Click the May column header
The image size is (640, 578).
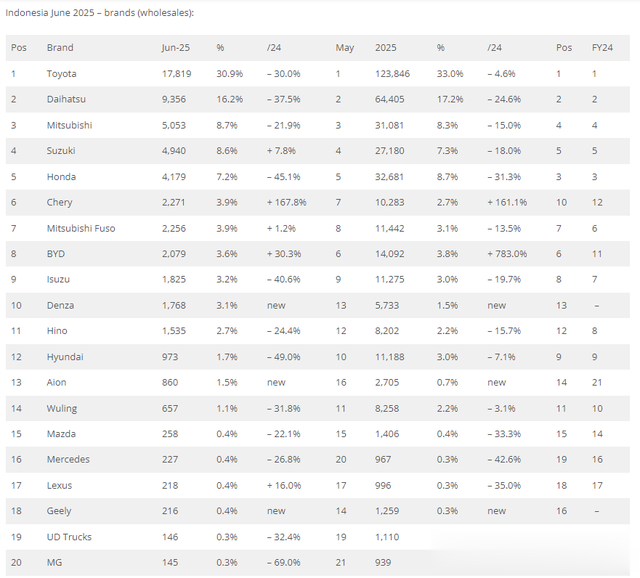pos(344,48)
